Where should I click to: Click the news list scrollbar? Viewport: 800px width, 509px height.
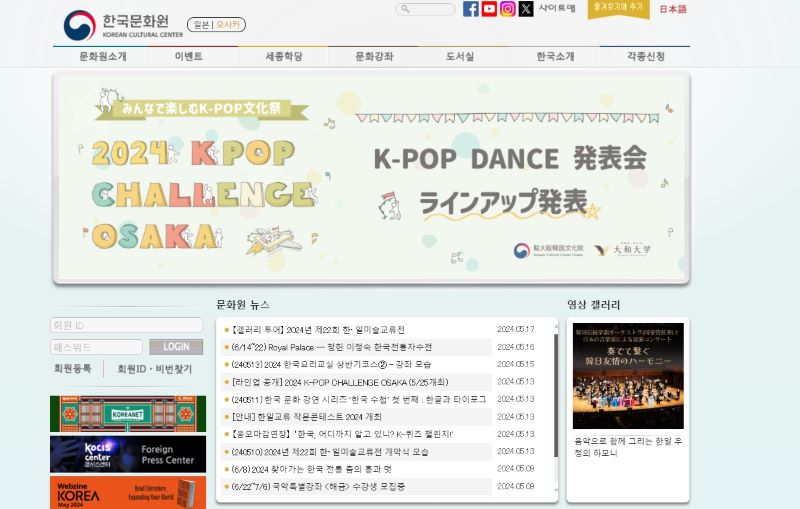tap(556, 395)
